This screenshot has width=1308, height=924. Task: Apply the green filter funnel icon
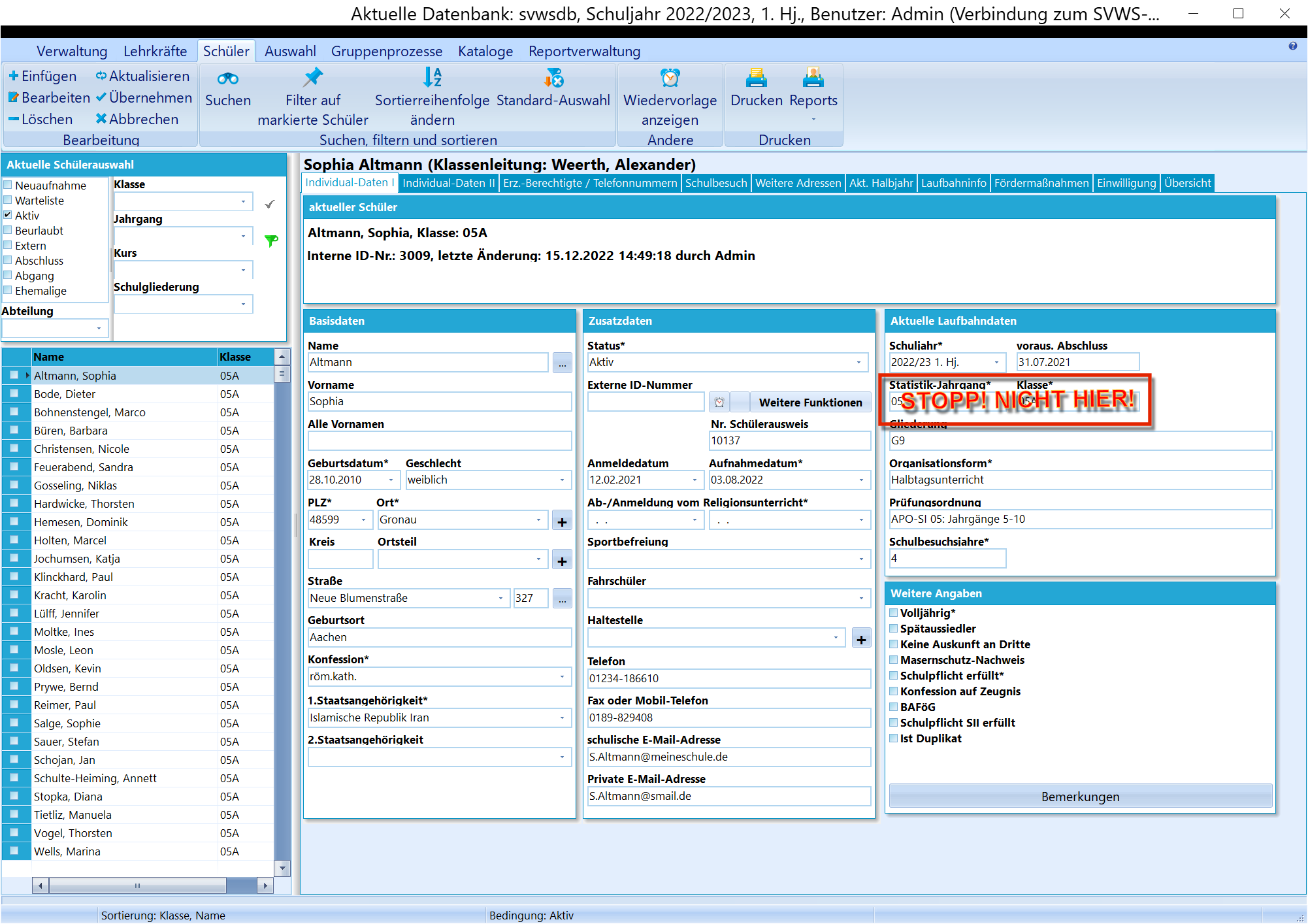click(271, 240)
